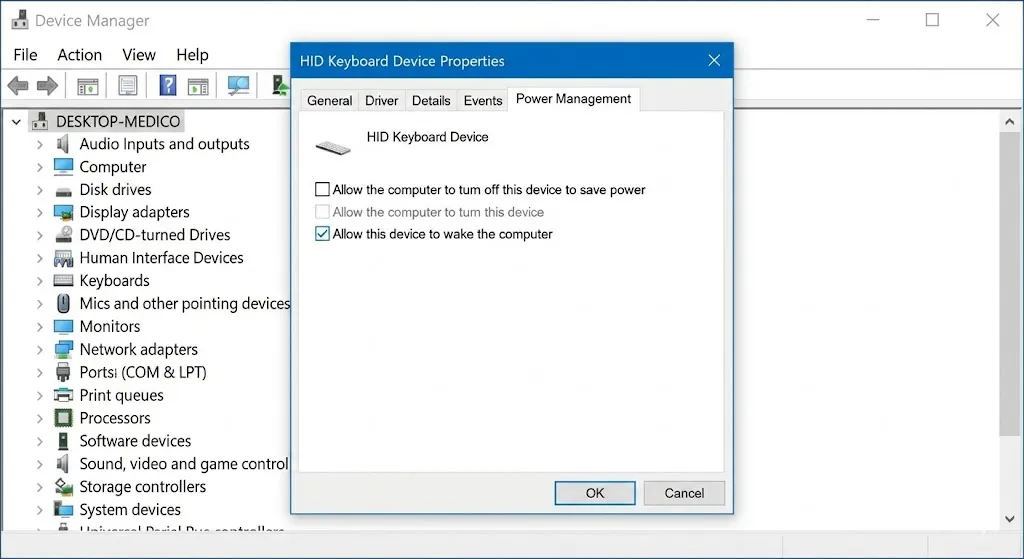Click the Disk drives icon

[63, 191]
